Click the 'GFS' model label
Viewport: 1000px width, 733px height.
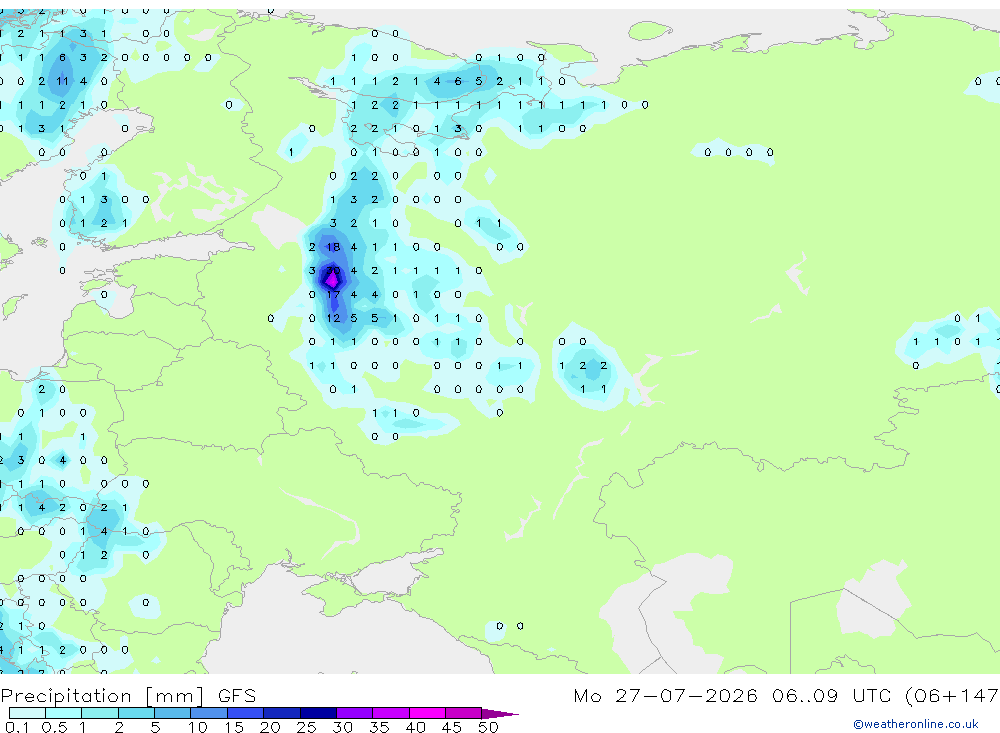(x=237, y=695)
